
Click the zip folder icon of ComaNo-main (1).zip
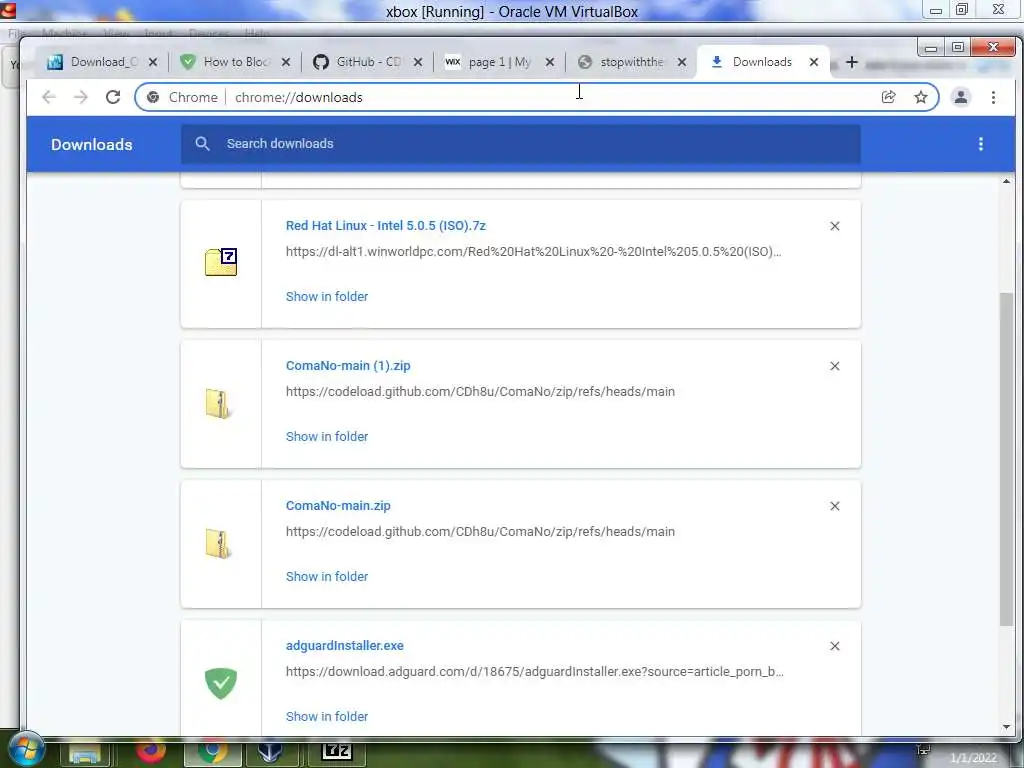(x=217, y=403)
